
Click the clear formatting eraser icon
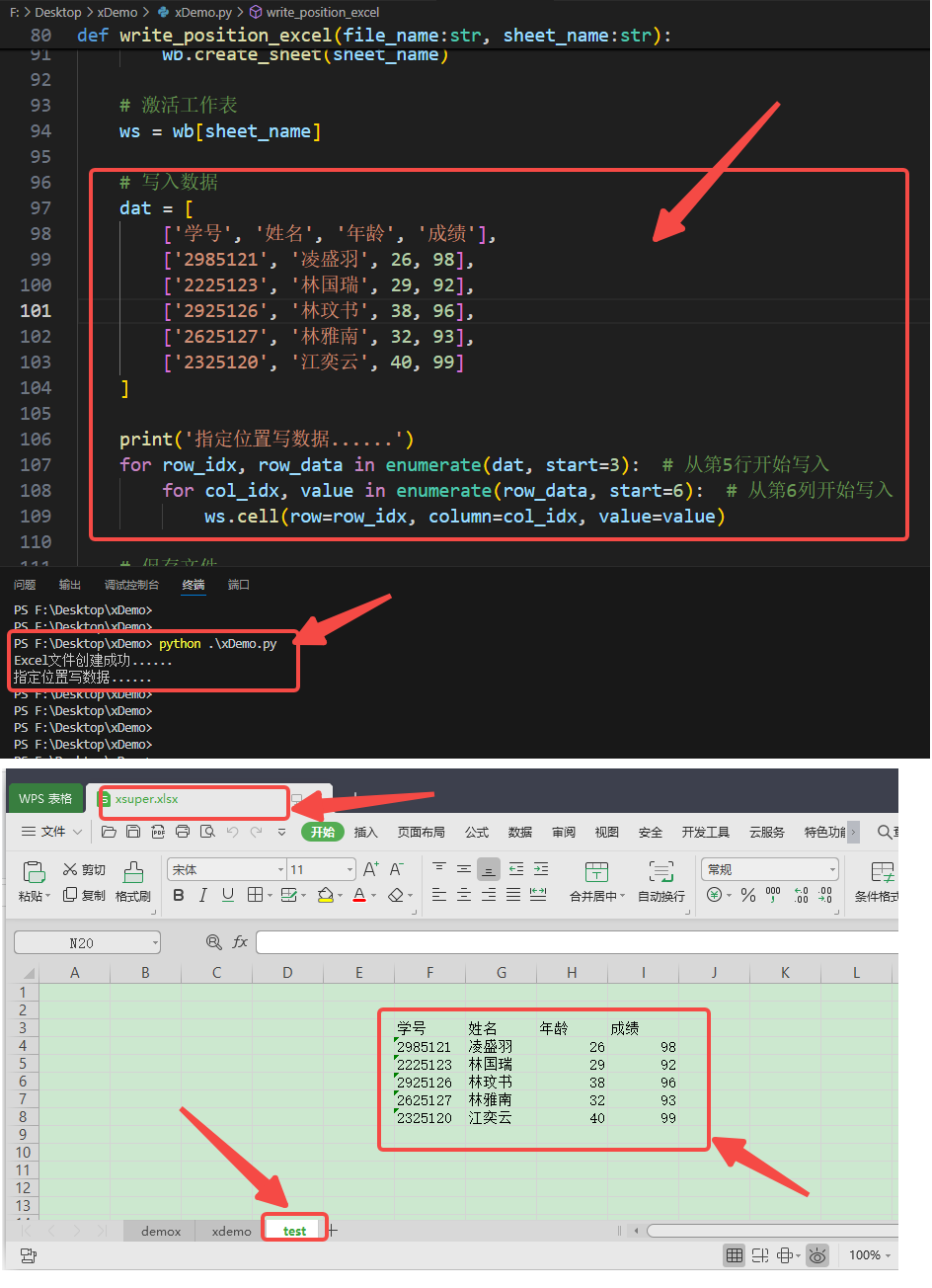tap(396, 895)
